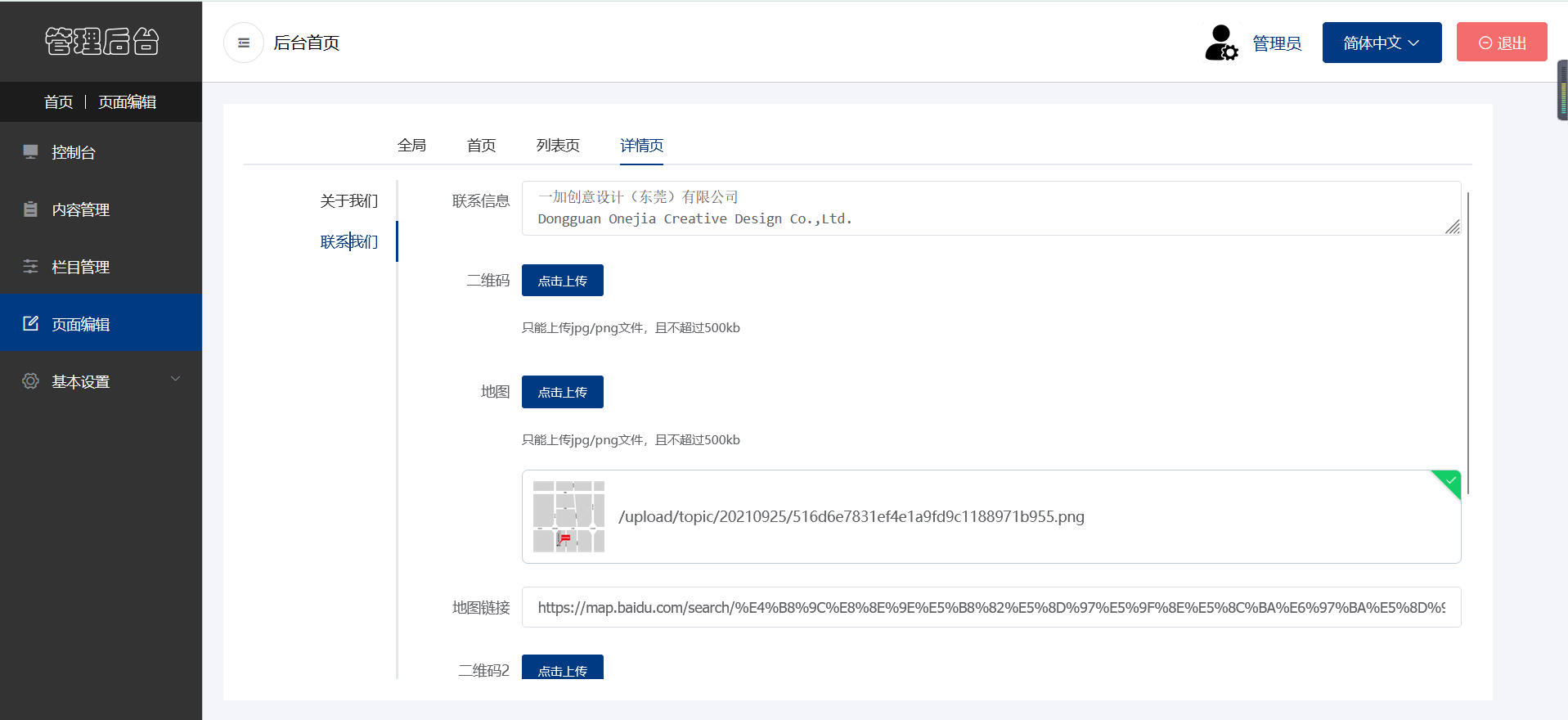This screenshot has height=720, width=1568.
Task: Switch to the 全局 tab
Action: coord(411,146)
